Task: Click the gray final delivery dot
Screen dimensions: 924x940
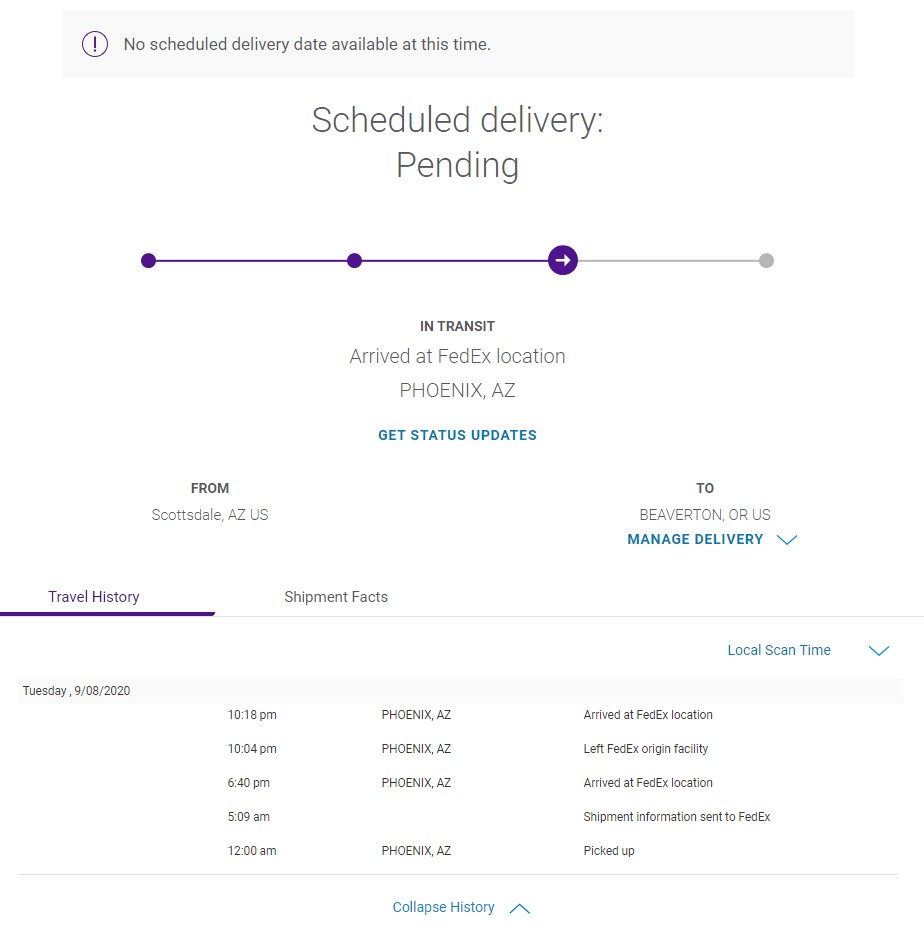Action: click(766, 261)
